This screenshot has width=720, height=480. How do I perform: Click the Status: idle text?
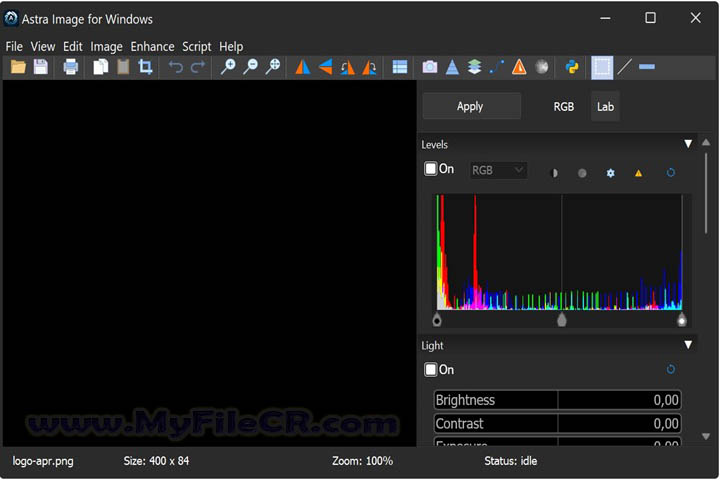511,461
